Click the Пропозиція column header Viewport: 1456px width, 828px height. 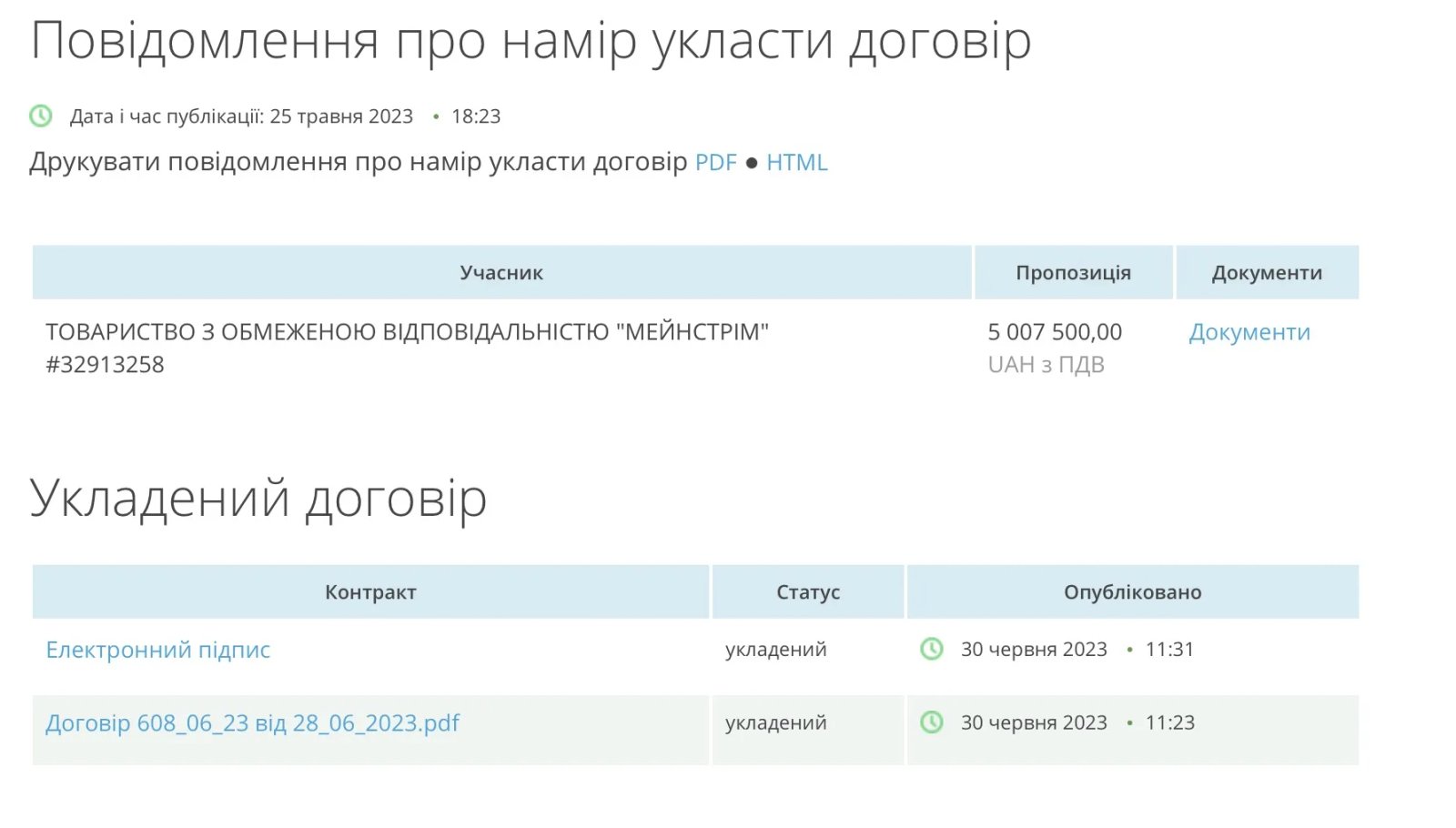(1072, 271)
